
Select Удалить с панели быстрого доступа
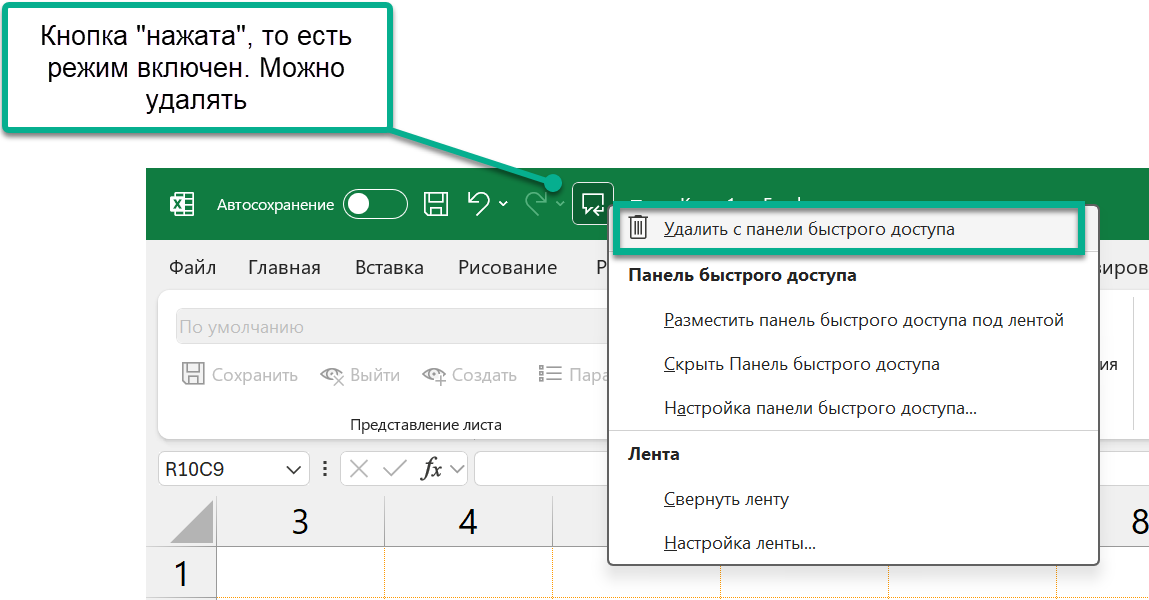(x=808, y=230)
